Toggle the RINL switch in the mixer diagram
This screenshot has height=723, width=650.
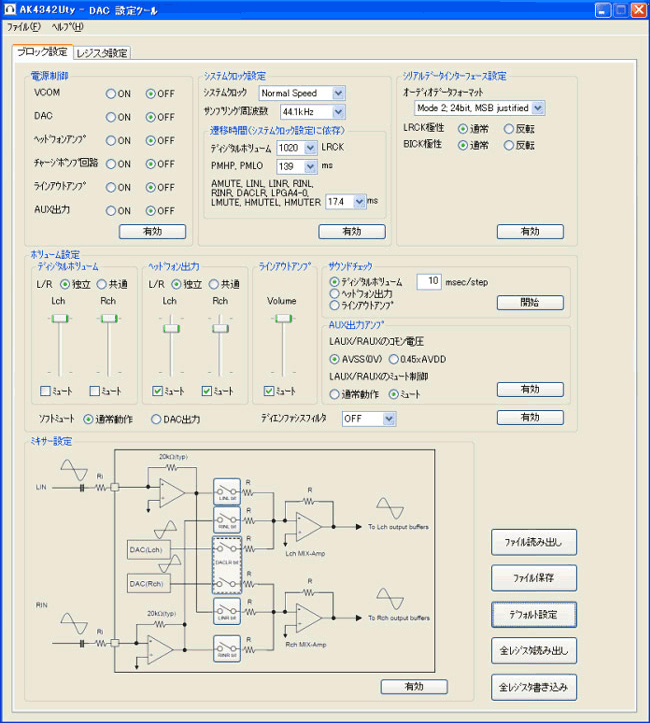point(227,520)
